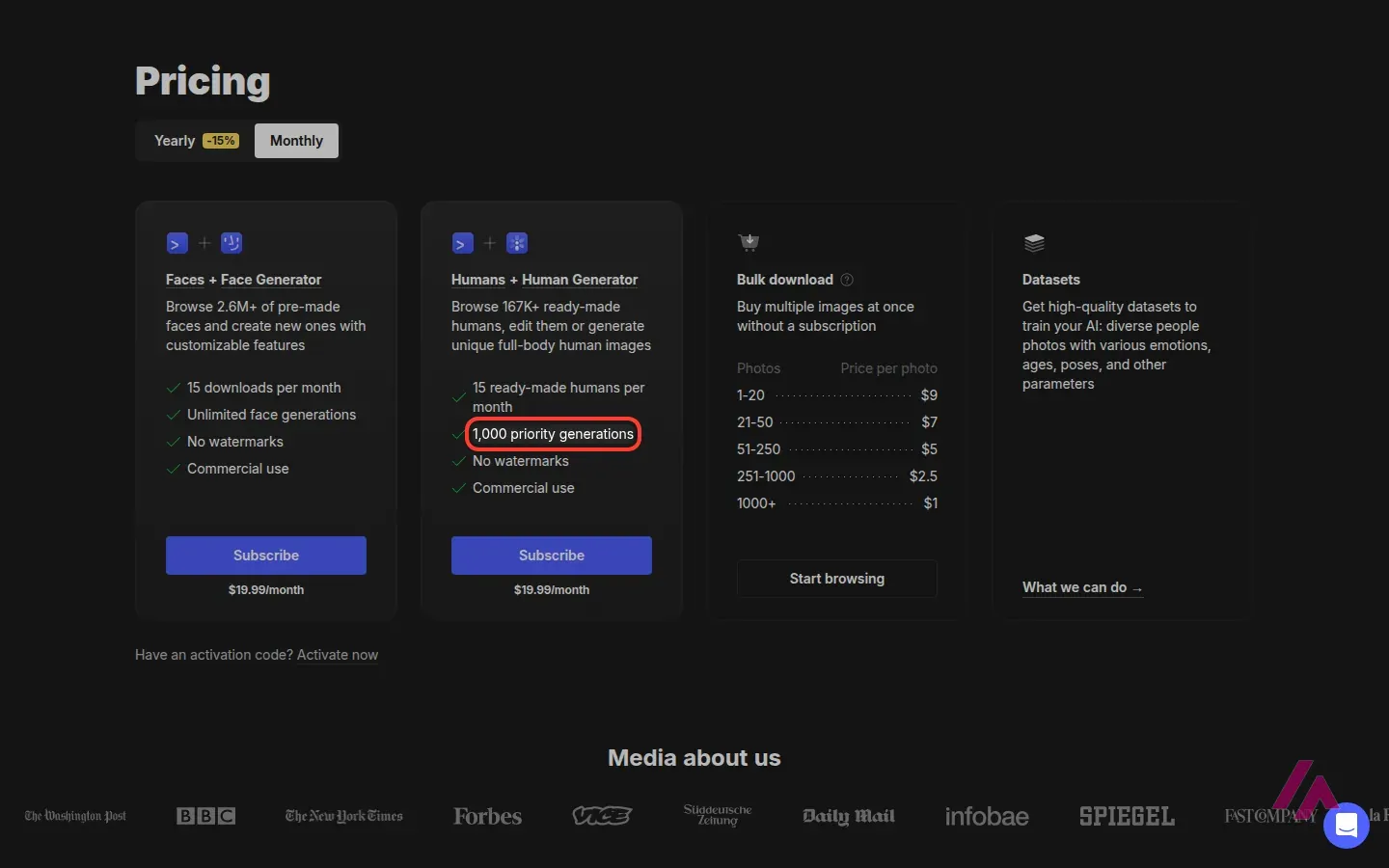Click the Daily Mail logo
The width and height of the screenshot is (1389, 868).
(849, 816)
